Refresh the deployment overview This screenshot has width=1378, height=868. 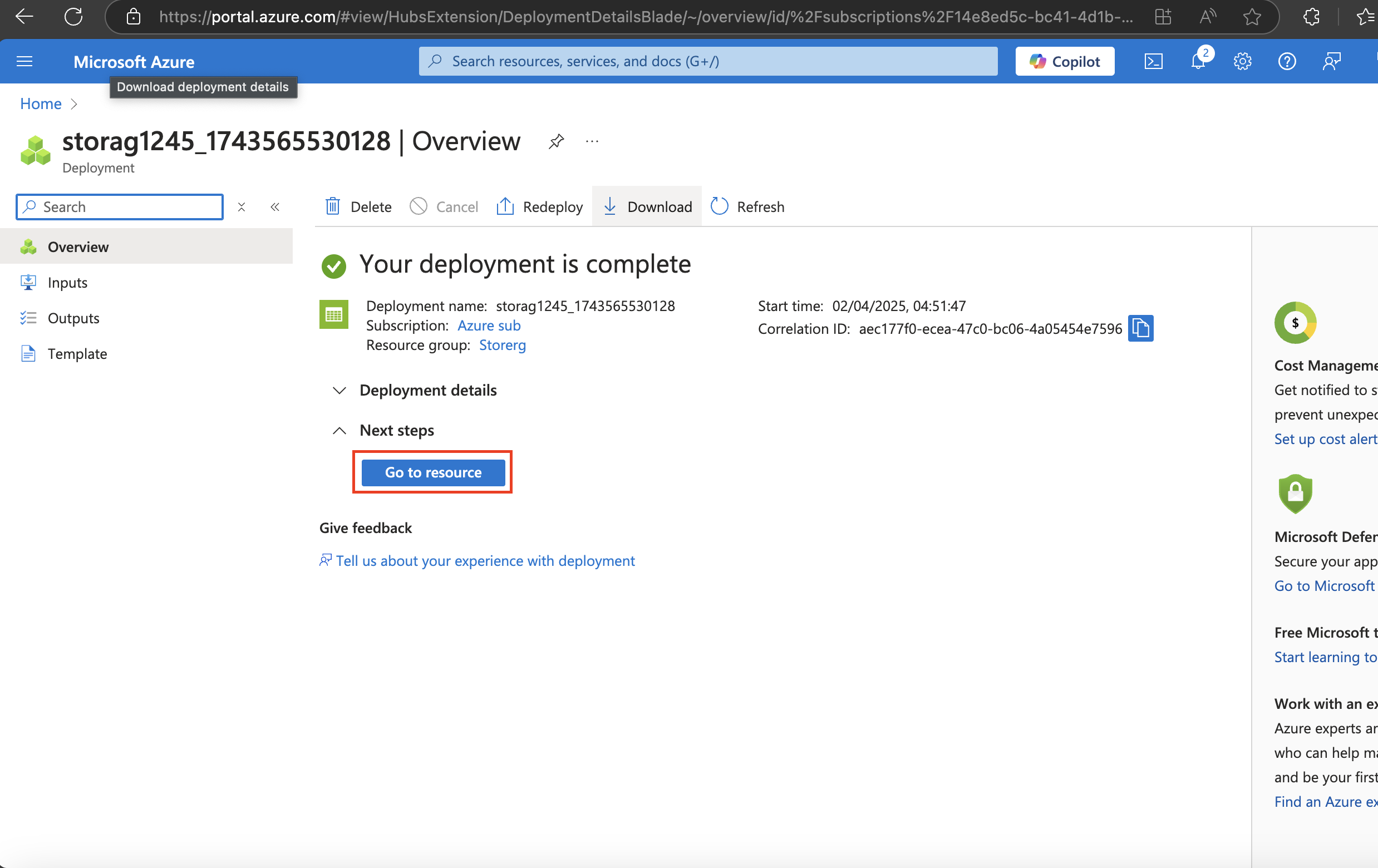(747, 206)
